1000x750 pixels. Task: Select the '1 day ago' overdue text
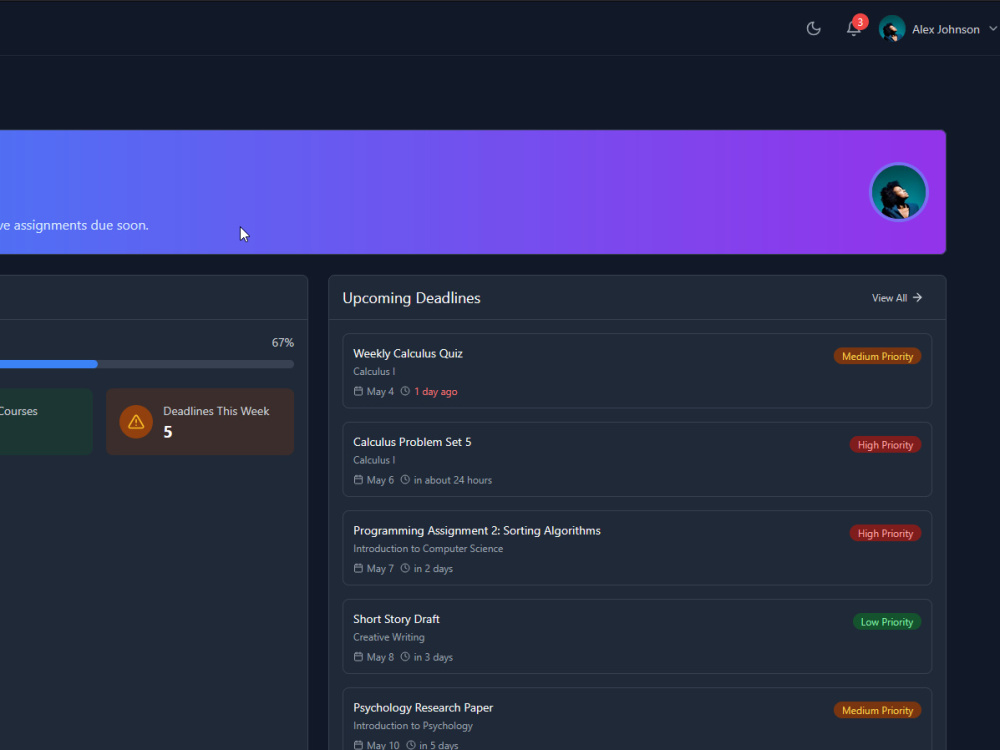coord(436,392)
